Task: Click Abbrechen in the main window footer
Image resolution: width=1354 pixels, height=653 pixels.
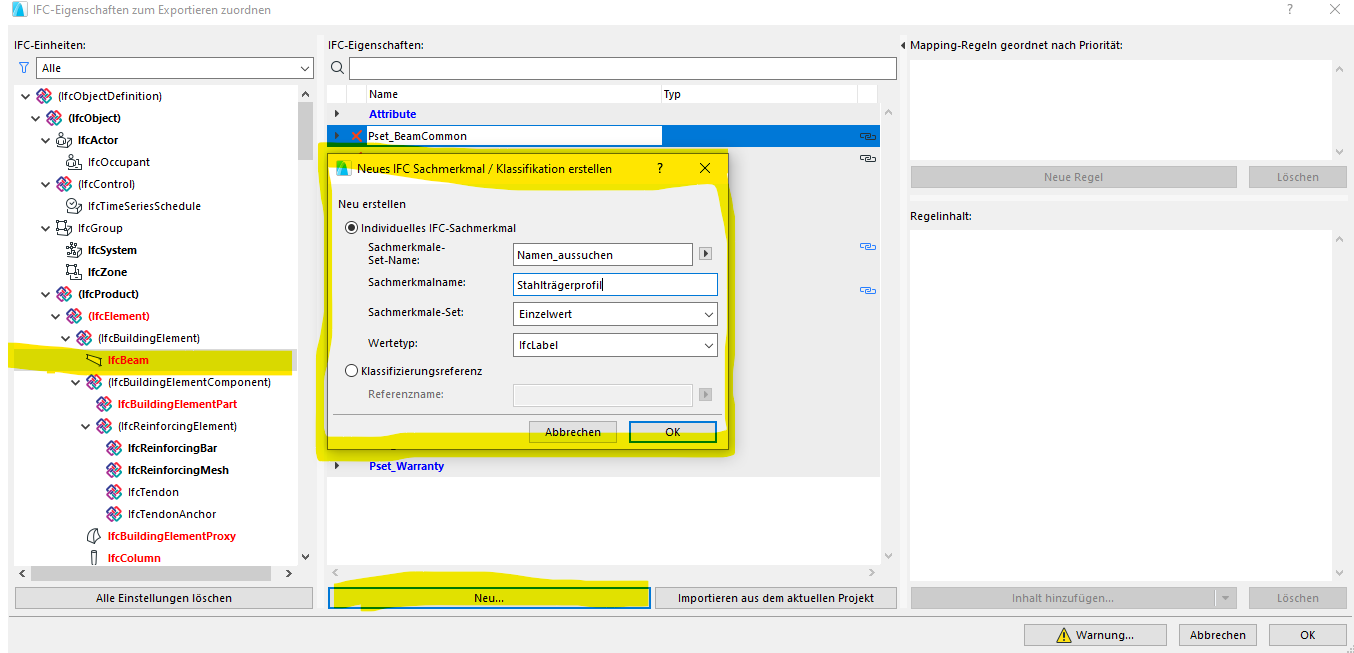Action: click(1218, 635)
